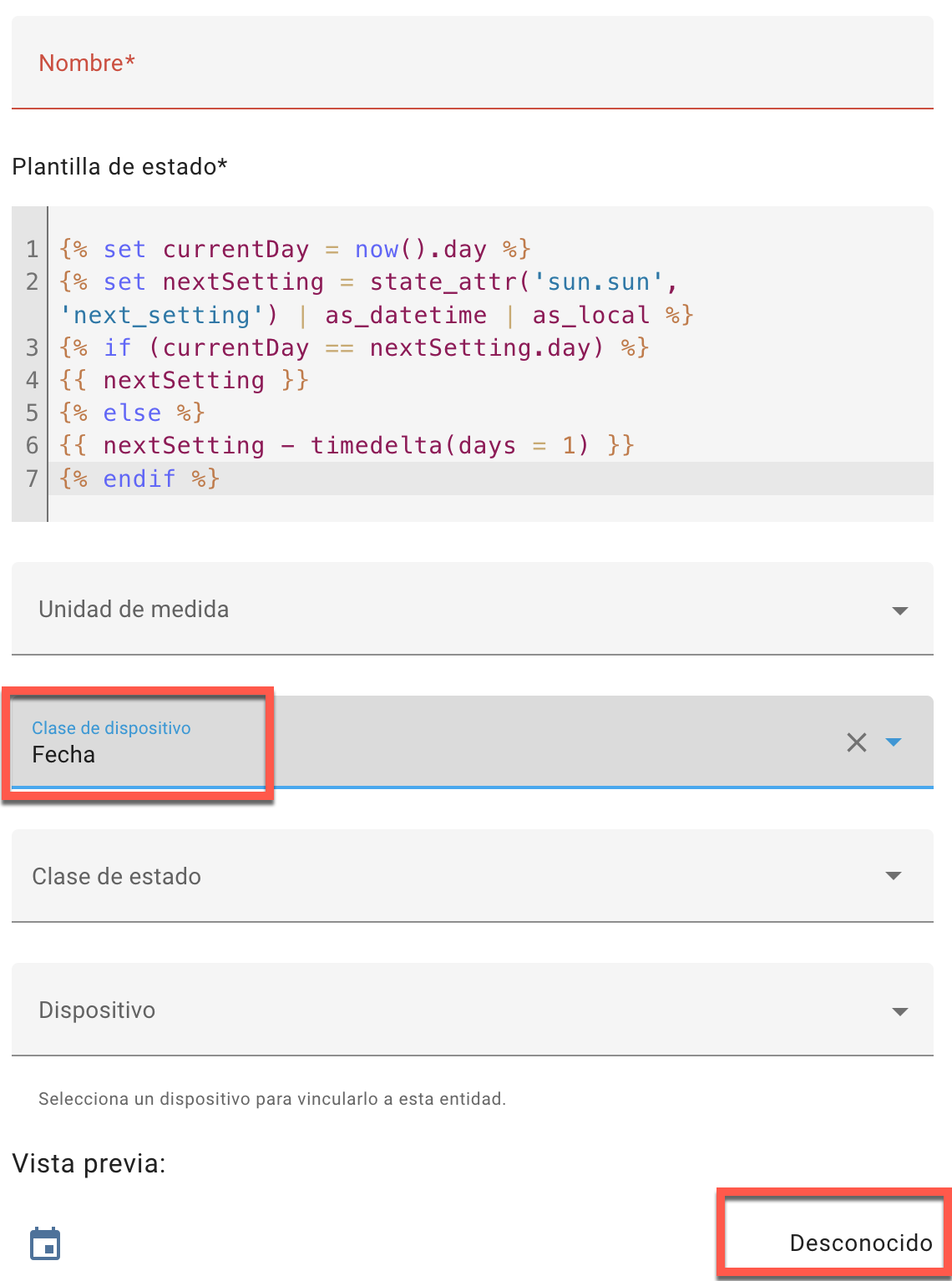Click the Fecha value in Clase de dispositivo
The width and height of the screenshot is (952, 1281).
pos(63,755)
